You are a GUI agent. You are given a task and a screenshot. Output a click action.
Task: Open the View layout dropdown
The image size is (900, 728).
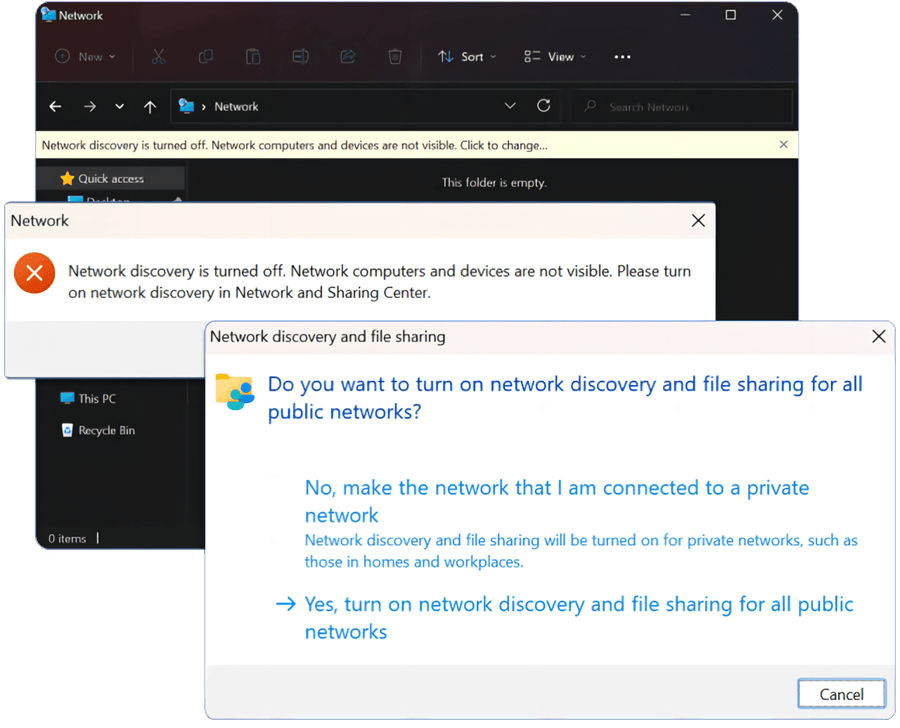555,57
